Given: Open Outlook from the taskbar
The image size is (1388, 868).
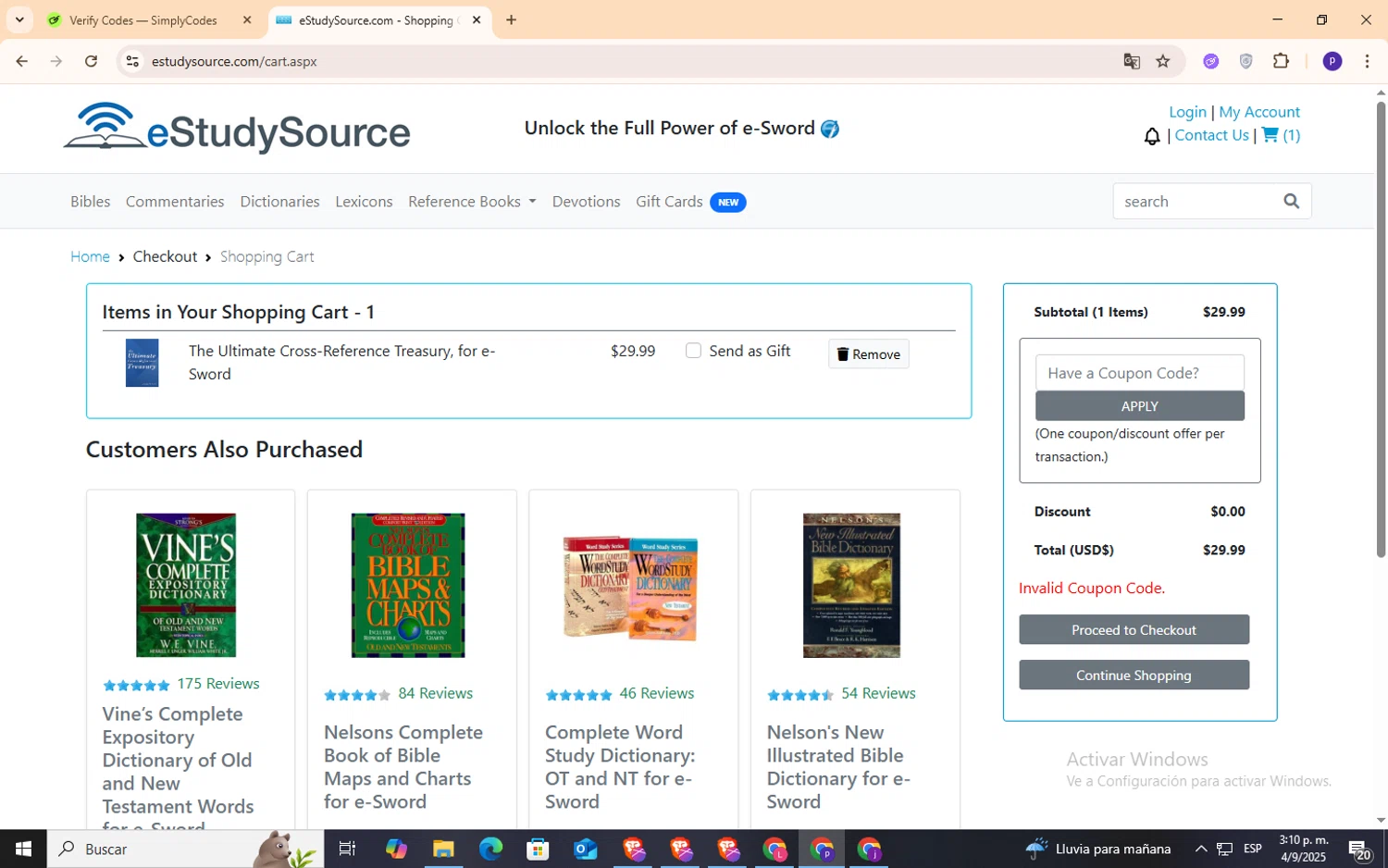Looking at the screenshot, I should (x=586, y=849).
